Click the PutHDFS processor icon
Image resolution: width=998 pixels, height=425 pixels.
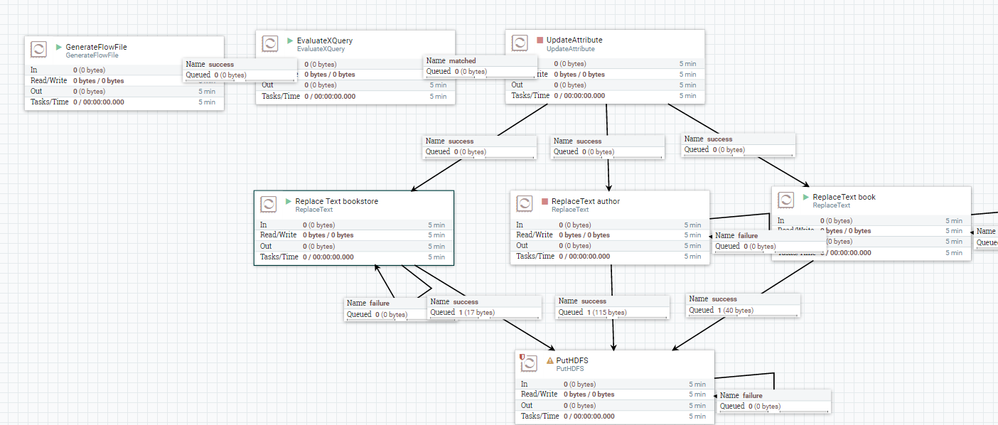[x=530, y=364]
